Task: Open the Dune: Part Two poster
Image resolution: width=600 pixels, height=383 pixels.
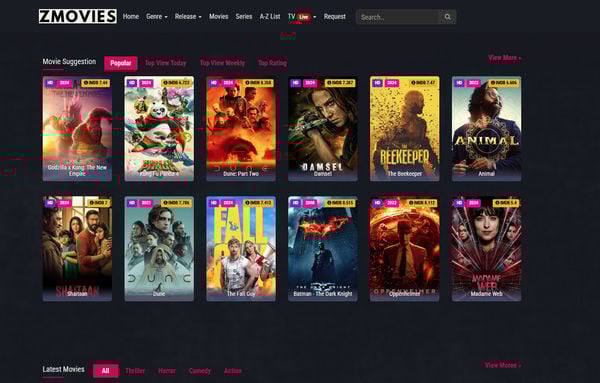Action: click(x=241, y=129)
